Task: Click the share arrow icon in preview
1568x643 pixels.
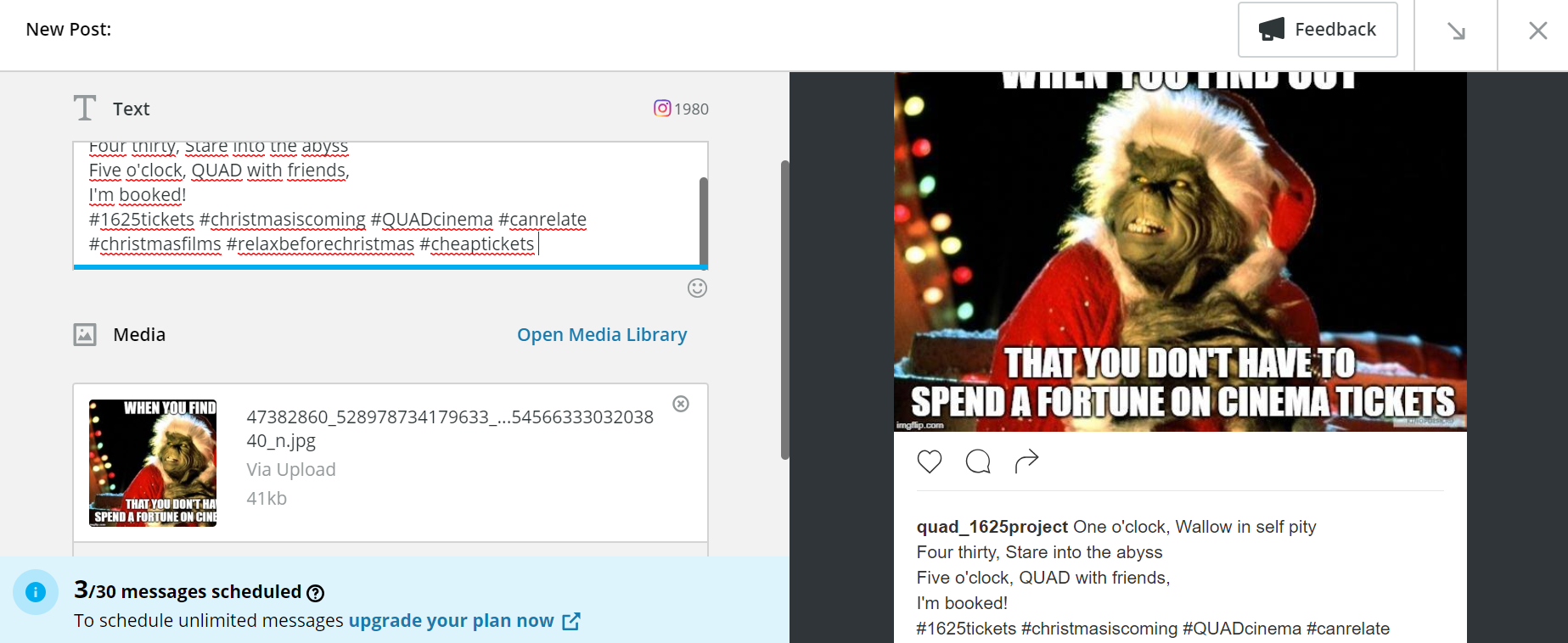Action: click(x=1026, y=461)
